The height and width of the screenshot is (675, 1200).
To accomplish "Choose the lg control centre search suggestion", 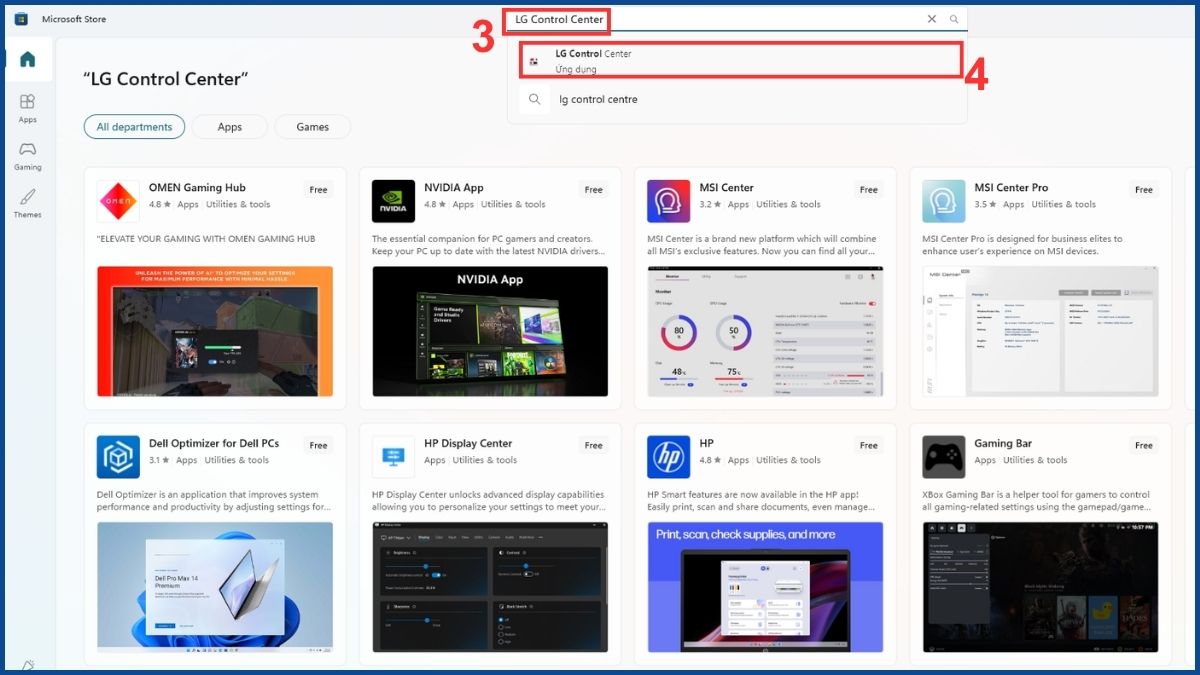I will (x=737, y=99).
